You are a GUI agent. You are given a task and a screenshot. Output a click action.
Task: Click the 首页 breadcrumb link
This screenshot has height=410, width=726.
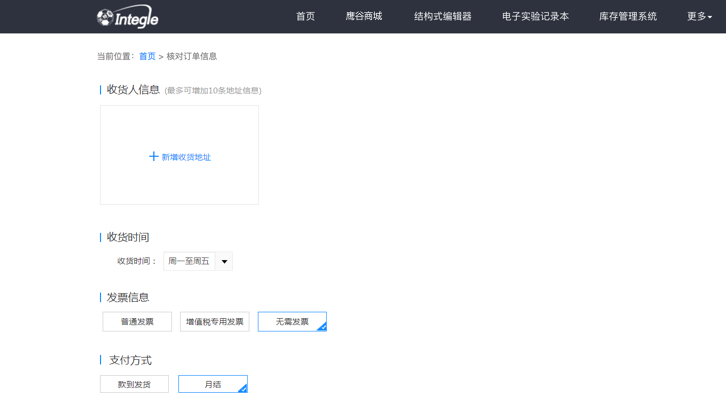coord(147,57)
